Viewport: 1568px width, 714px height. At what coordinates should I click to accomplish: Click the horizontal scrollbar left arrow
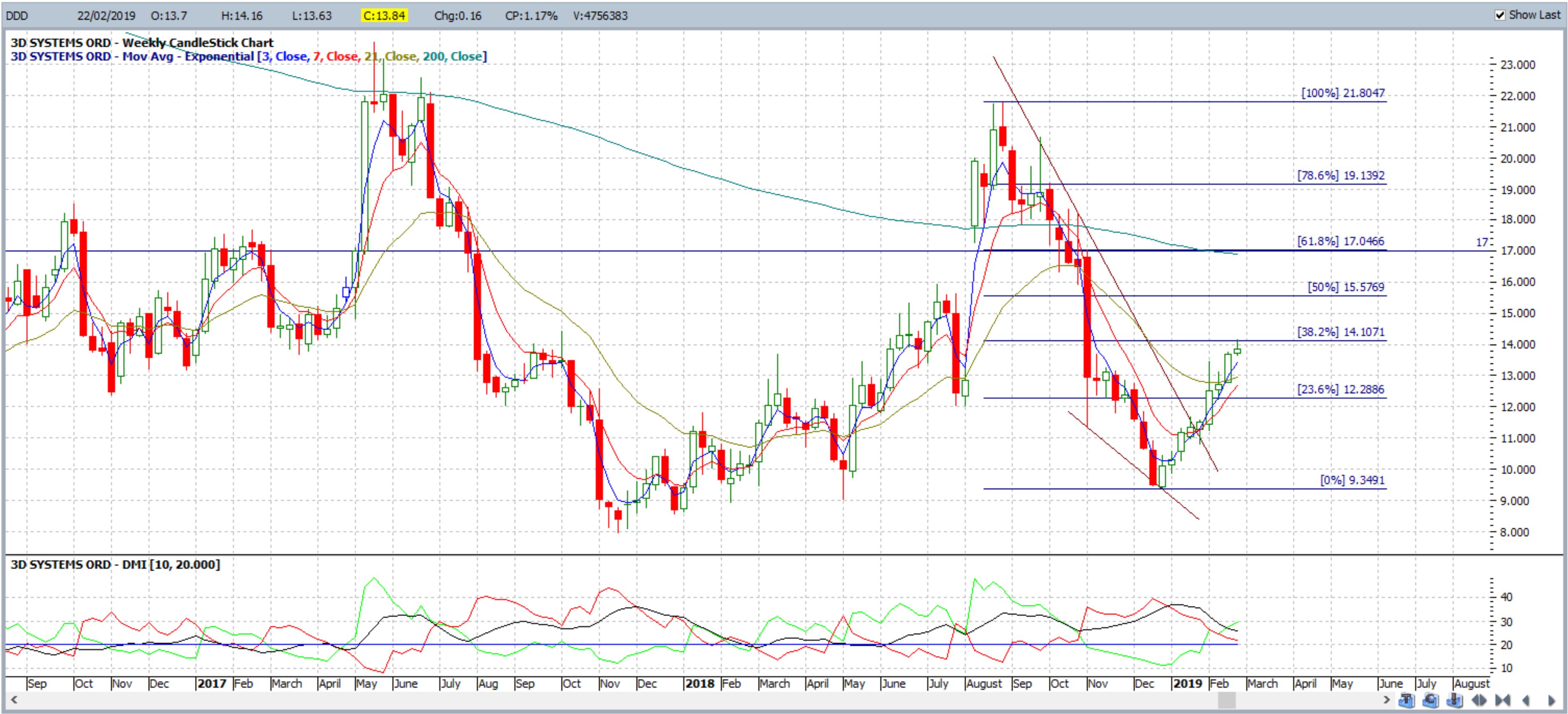tap(13, 700)
